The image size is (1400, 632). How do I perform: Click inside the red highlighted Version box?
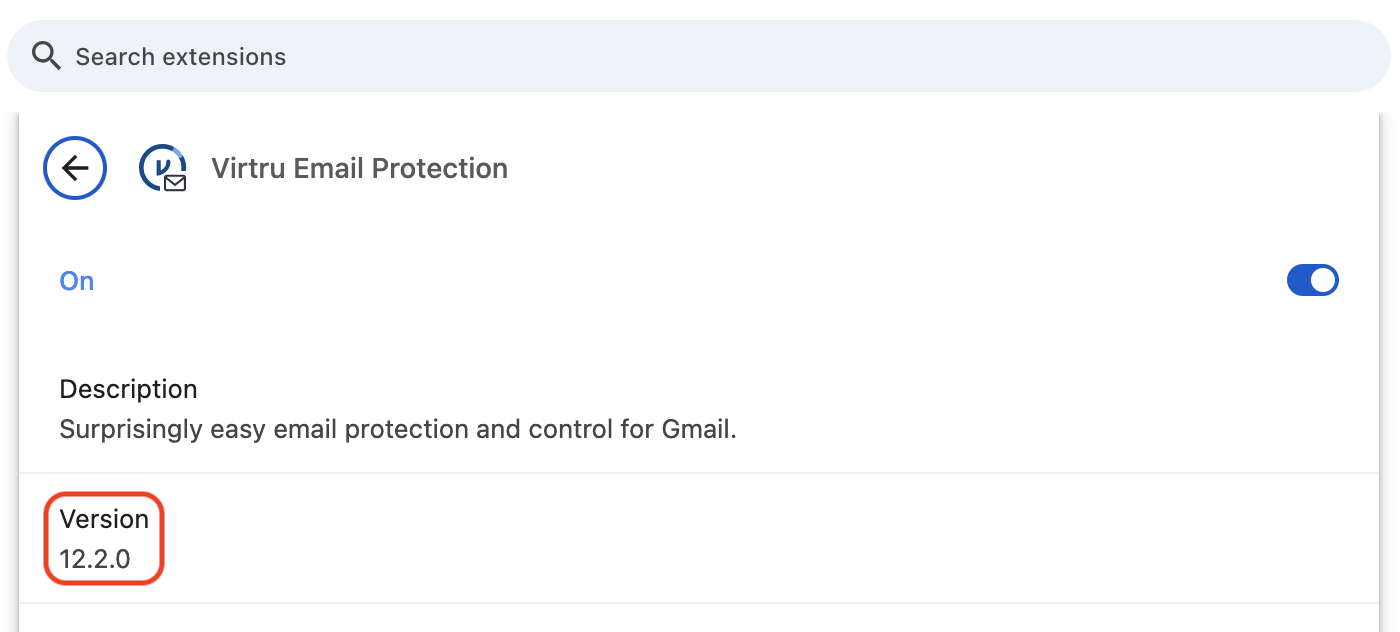click(x=103, y=538)
